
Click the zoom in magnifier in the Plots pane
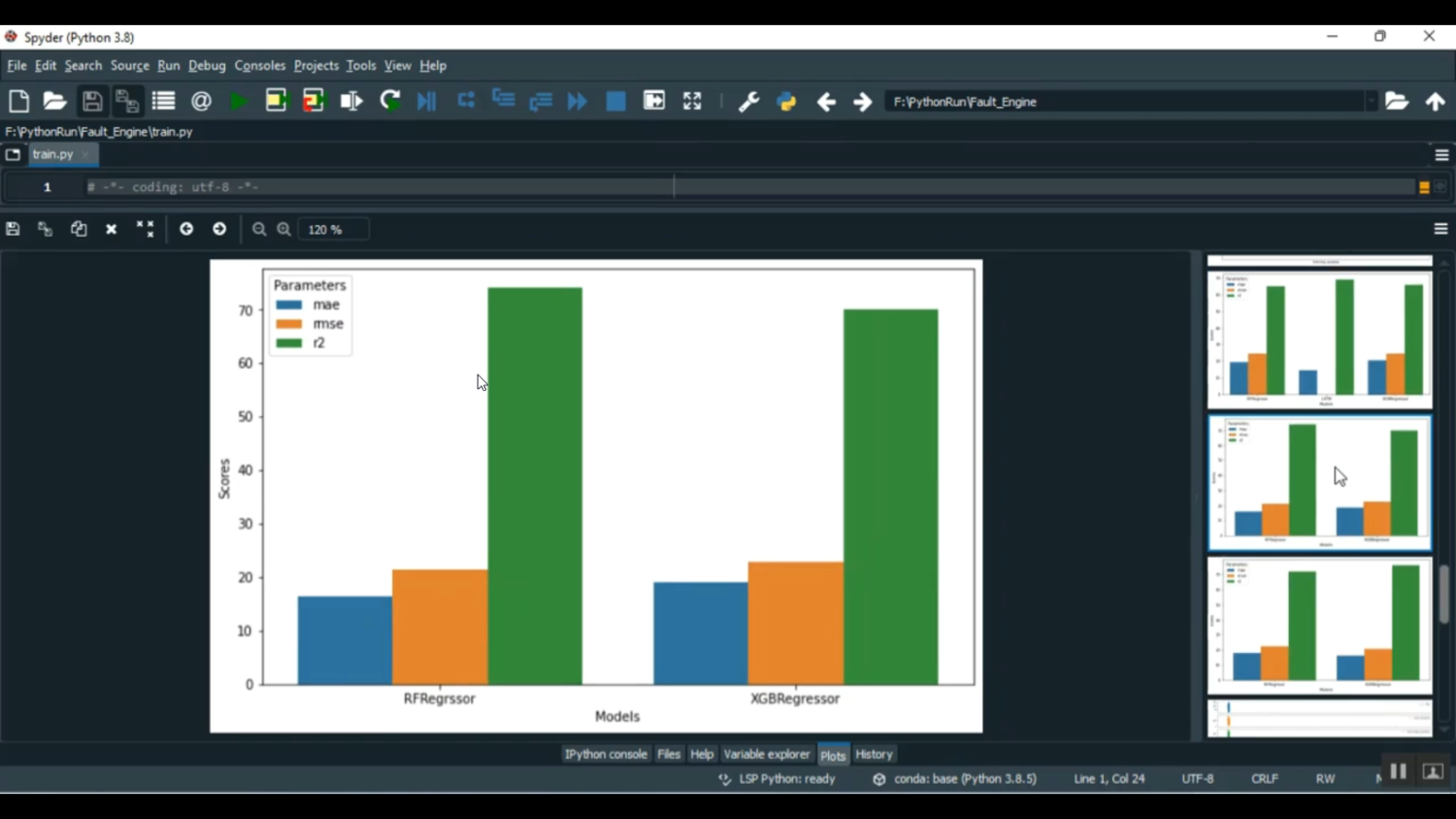pos(284,229)
